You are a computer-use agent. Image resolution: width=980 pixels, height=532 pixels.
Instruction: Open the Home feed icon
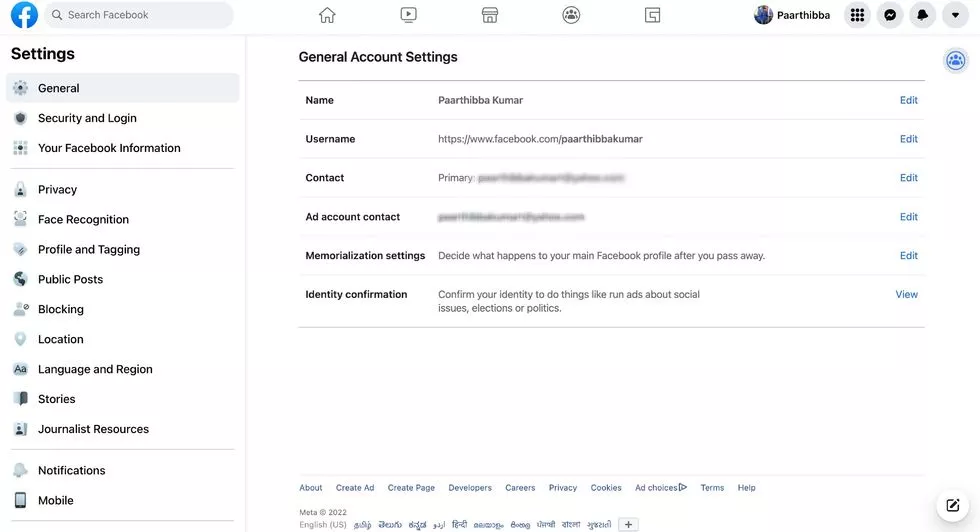click(327, 15)
